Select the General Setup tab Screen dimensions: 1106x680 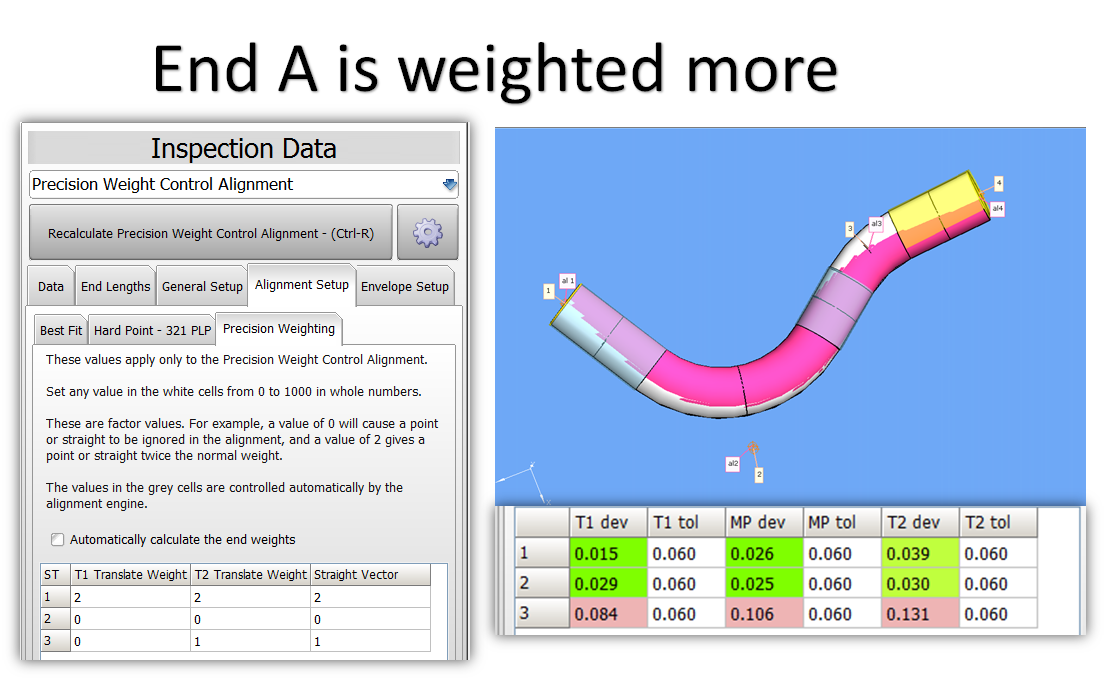(202, 286)
